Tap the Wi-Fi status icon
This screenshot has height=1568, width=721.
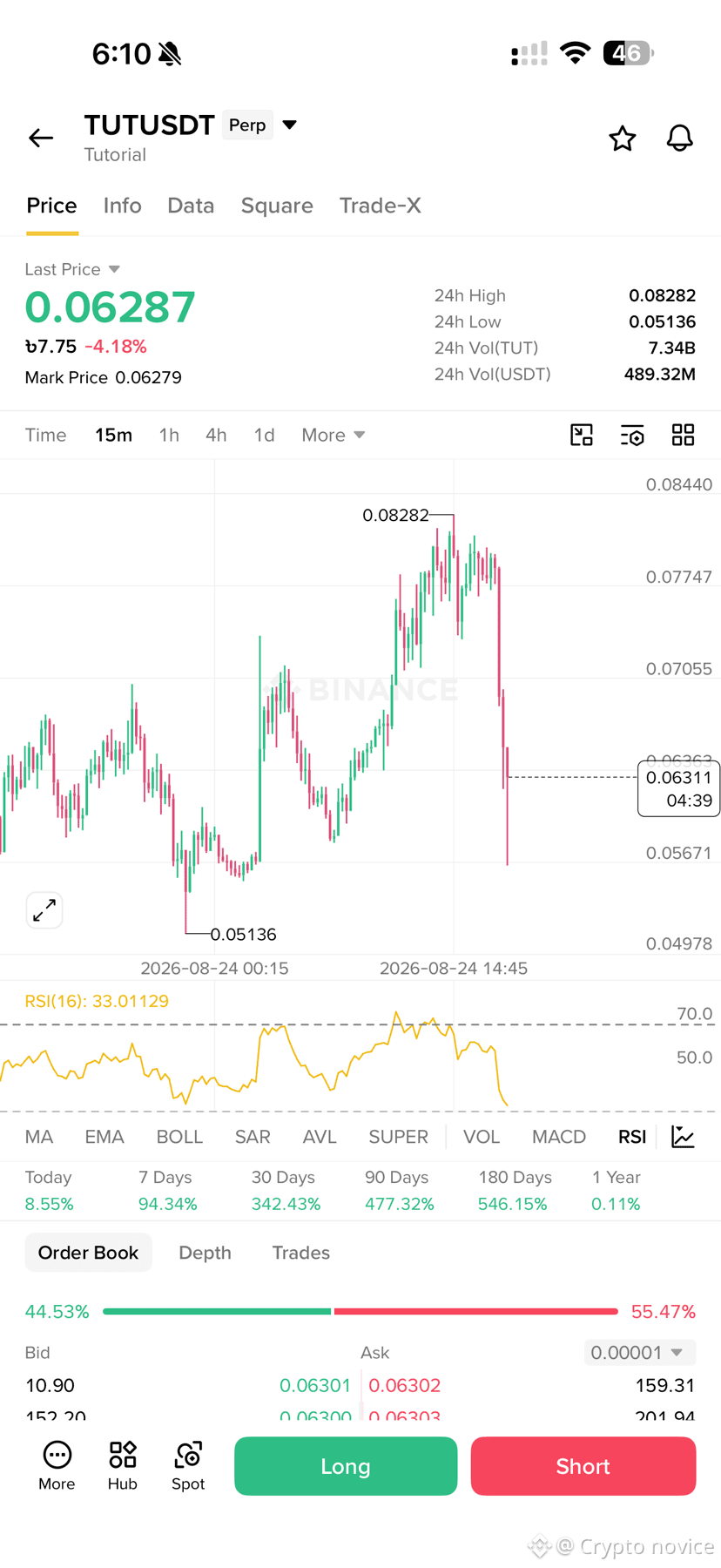coord(575,53)
